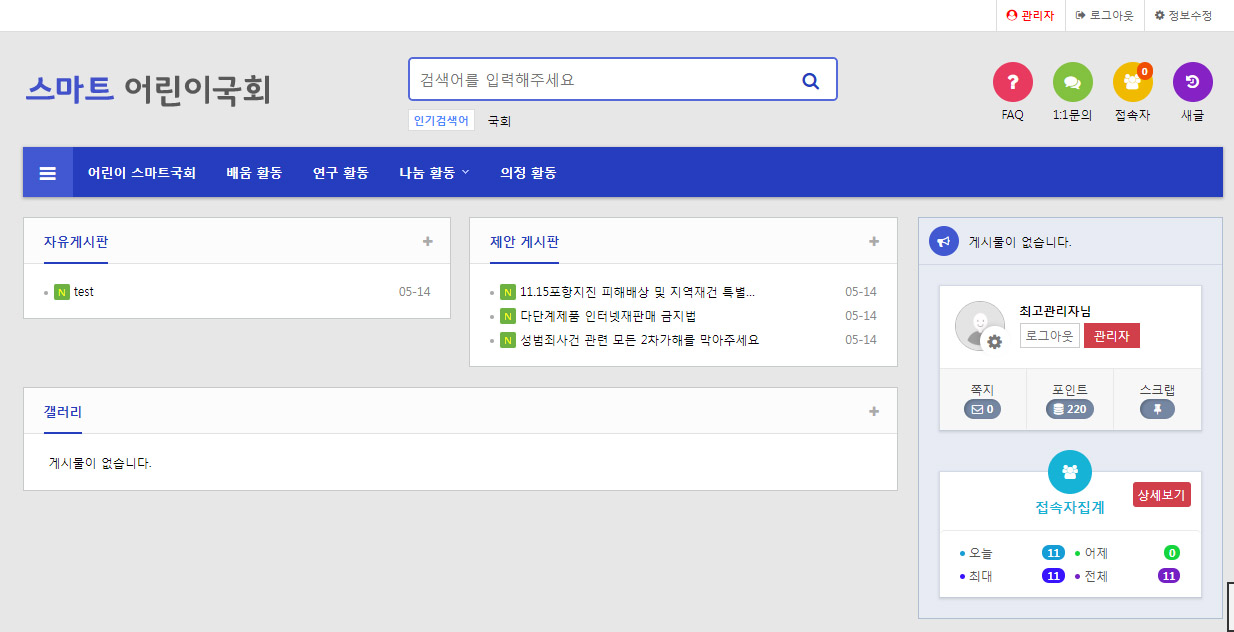Image resolution: width=1234 pixels, height=632 pixels.
Task: Click the 포인트 220 badge
Action: 1069,409
